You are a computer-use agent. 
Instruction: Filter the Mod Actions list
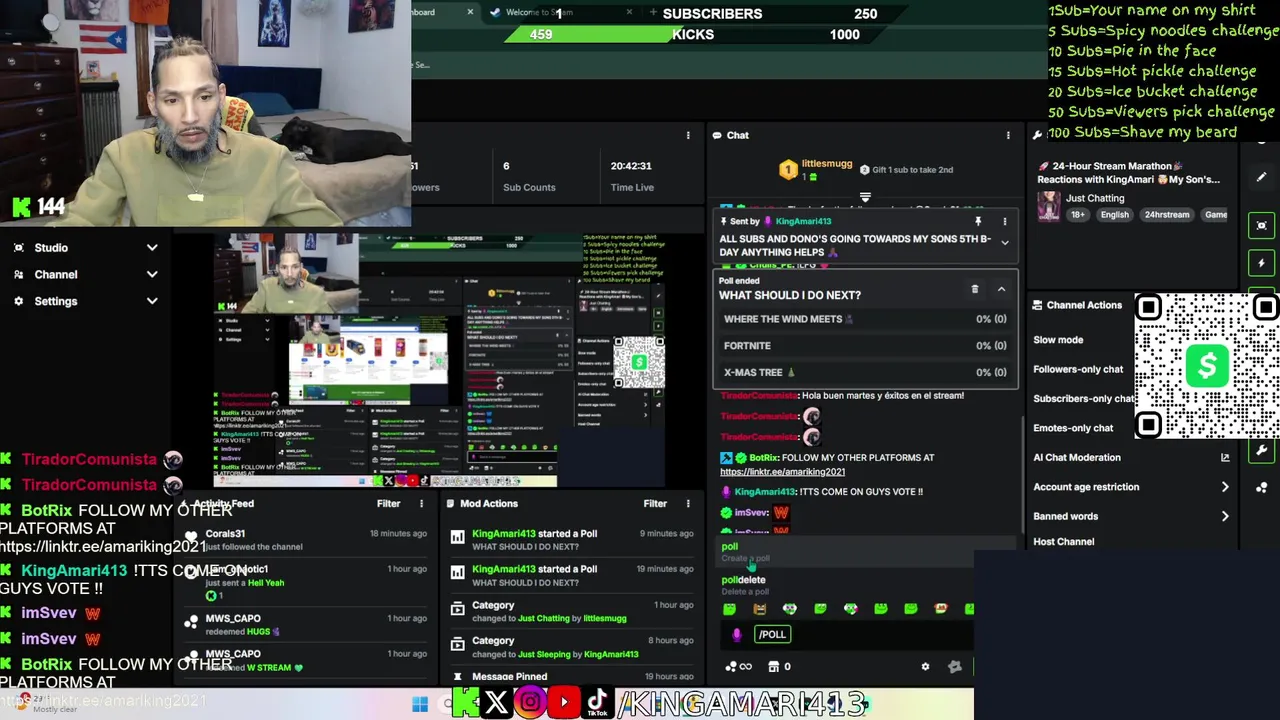(655, 504)
